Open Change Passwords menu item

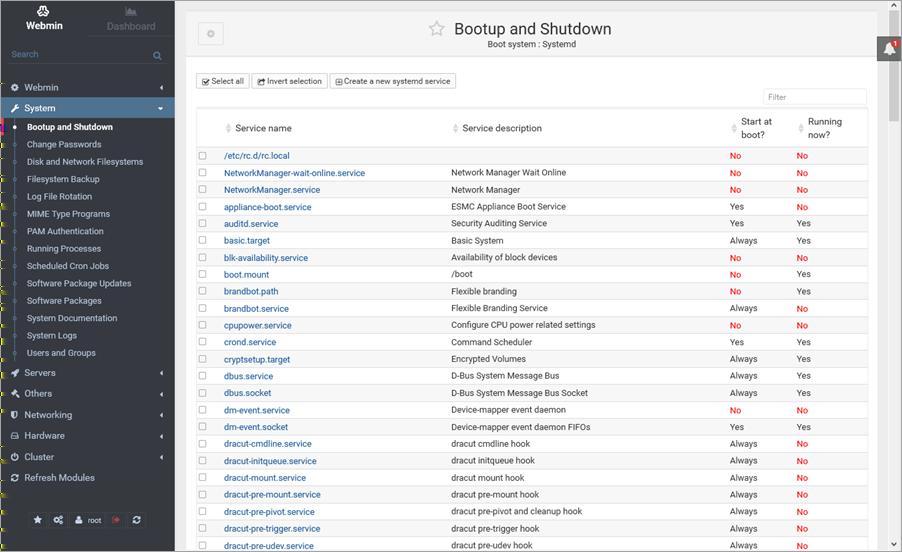coord(64,144)
